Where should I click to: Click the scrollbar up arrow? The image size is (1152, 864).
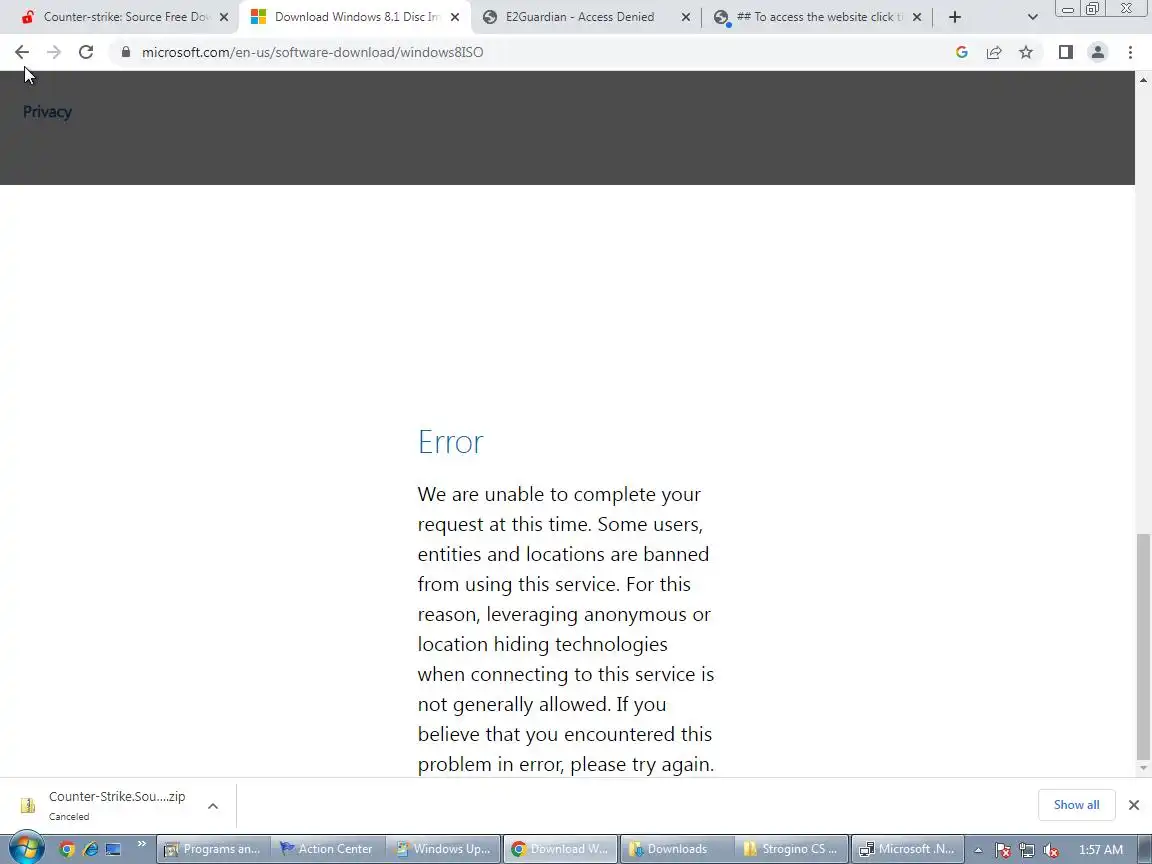1142,79
